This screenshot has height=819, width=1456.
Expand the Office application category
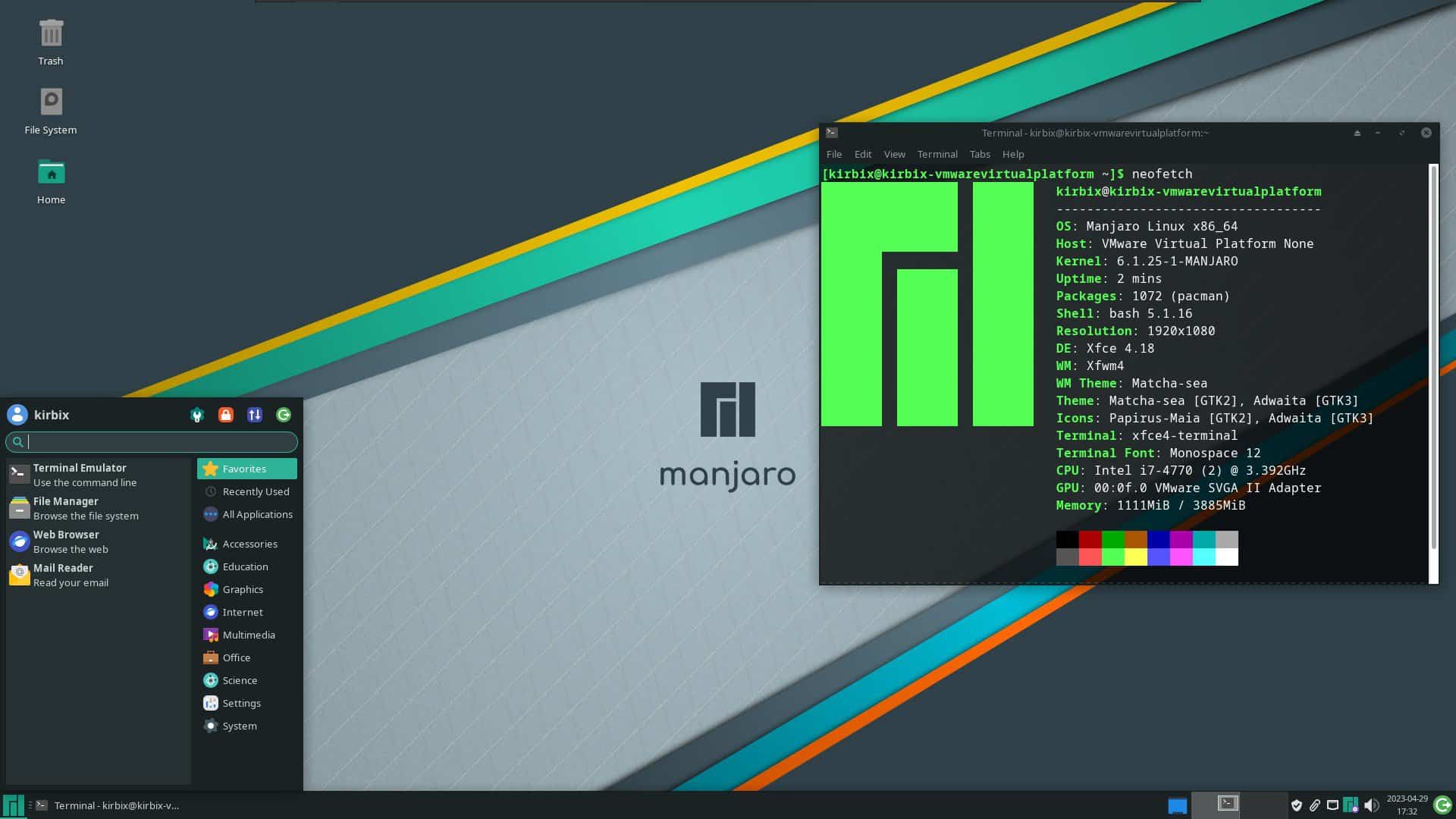[x=238, y=657]
